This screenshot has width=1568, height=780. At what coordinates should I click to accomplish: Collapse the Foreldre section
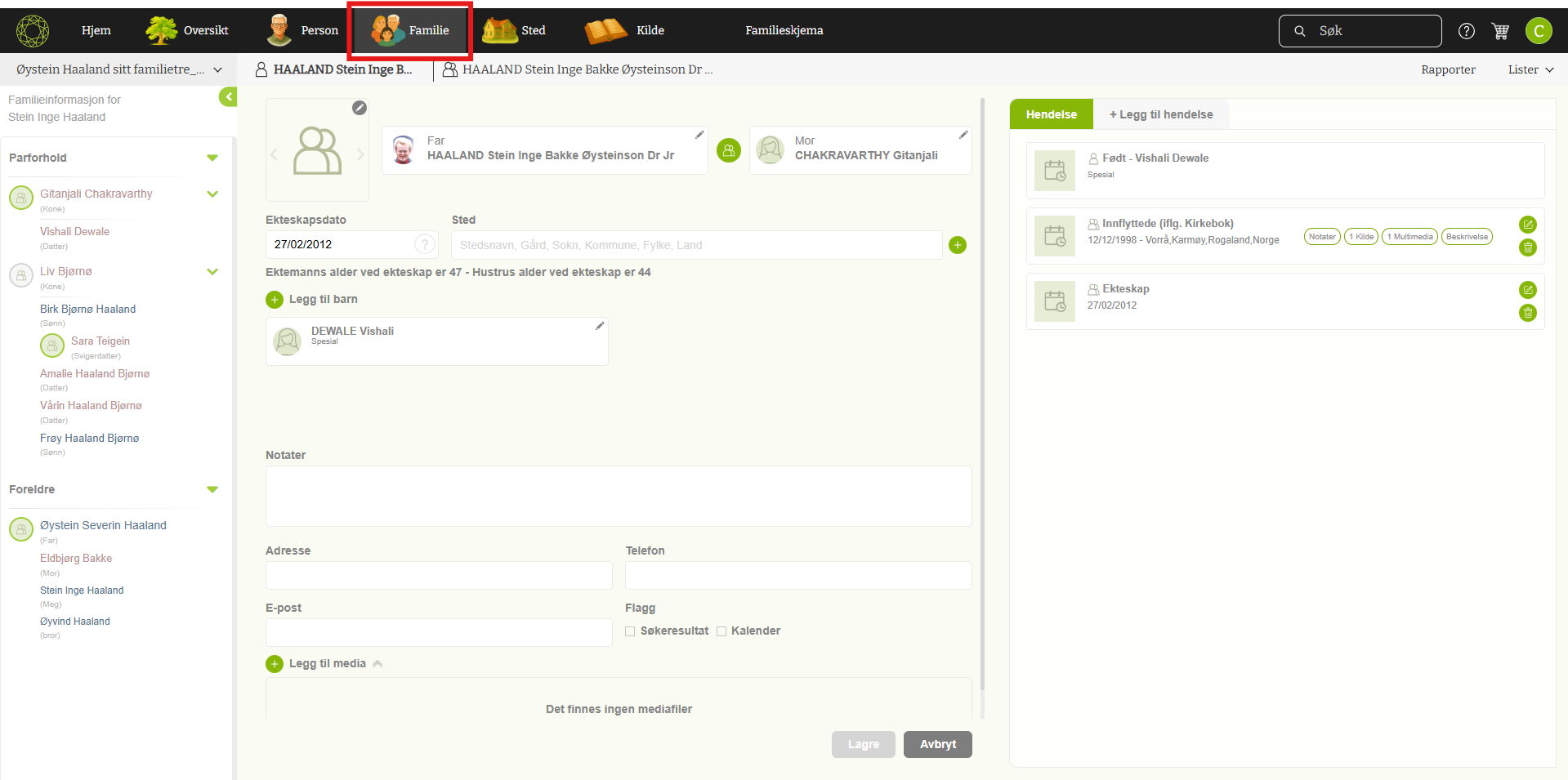212,489
